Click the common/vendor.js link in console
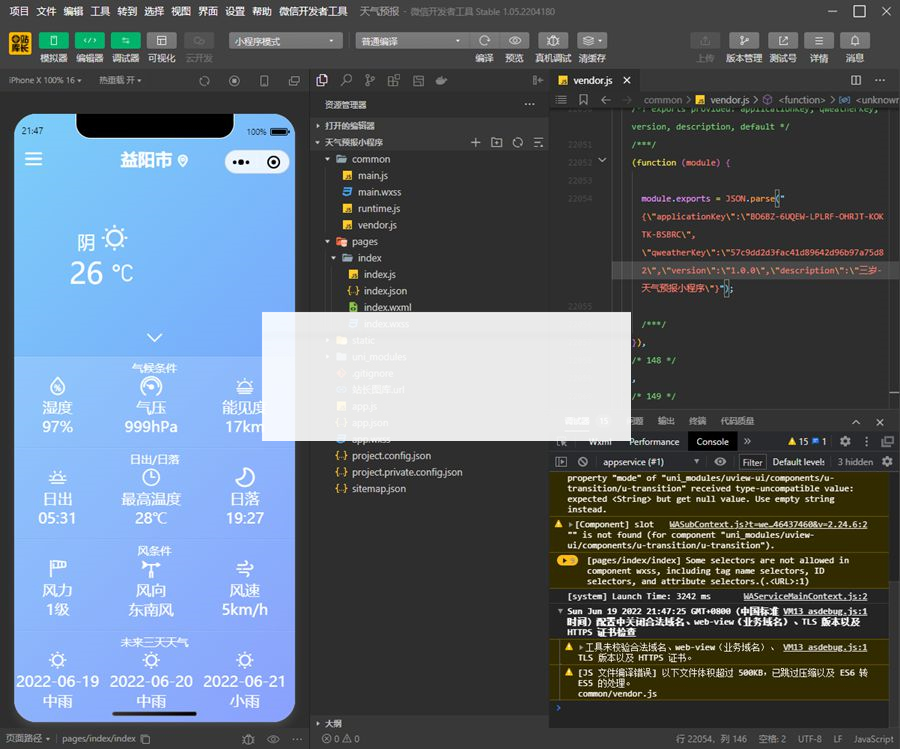The width and height of the screenshot is (900, 749). [x=617, y=694]
